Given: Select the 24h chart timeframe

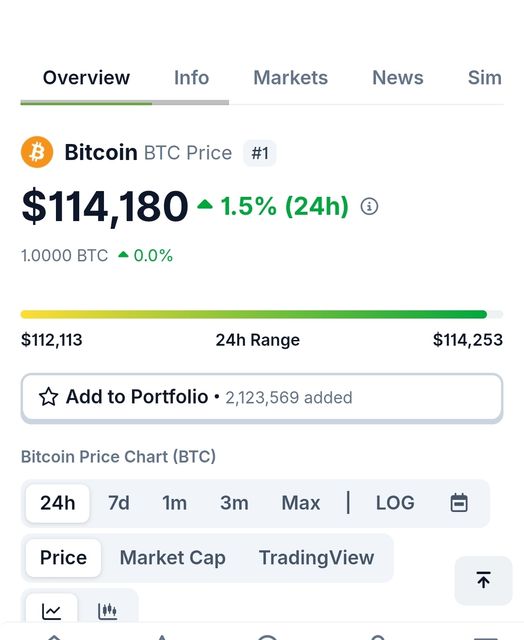Looking at the screenshot, I should tap(58, 503).
